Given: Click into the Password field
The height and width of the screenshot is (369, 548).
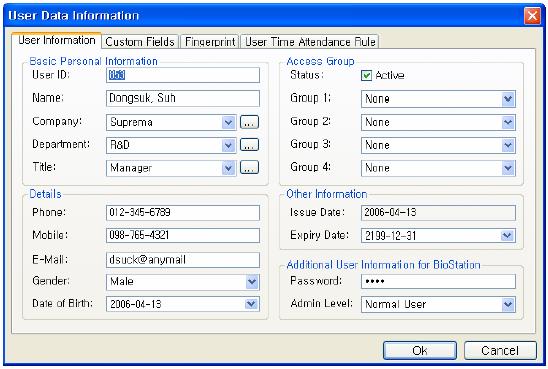Looking at the screenshot, I should (x=438, y=281).
